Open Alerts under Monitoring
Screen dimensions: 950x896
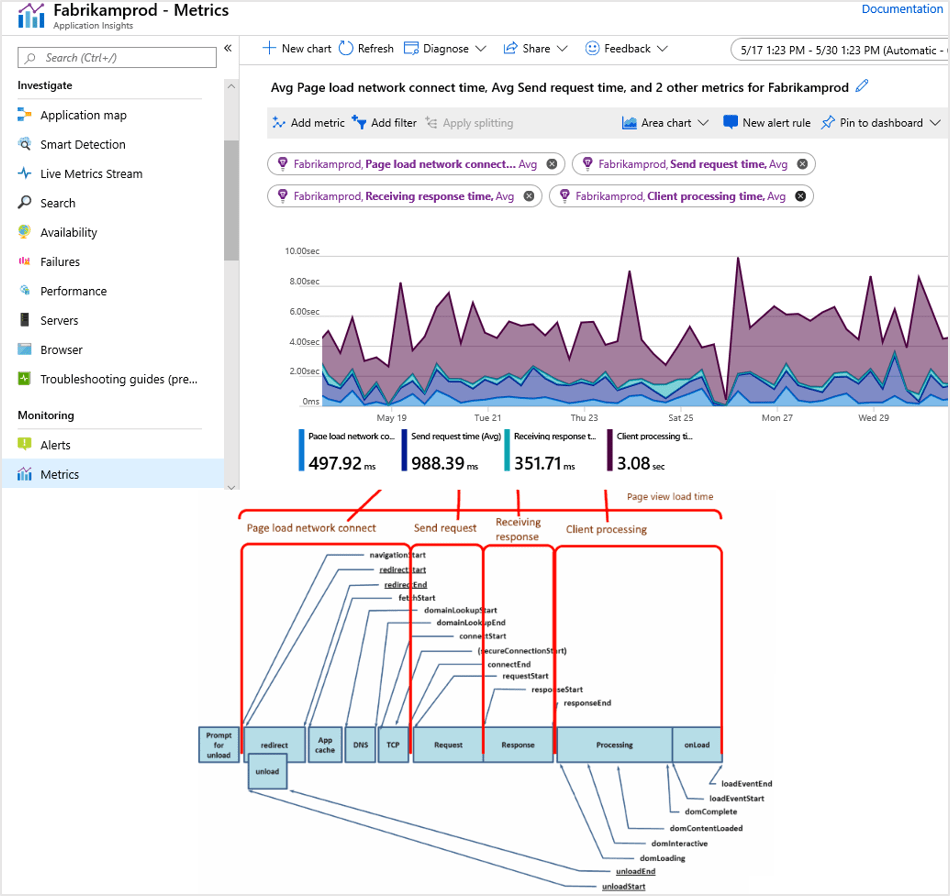tap(60, 444)
